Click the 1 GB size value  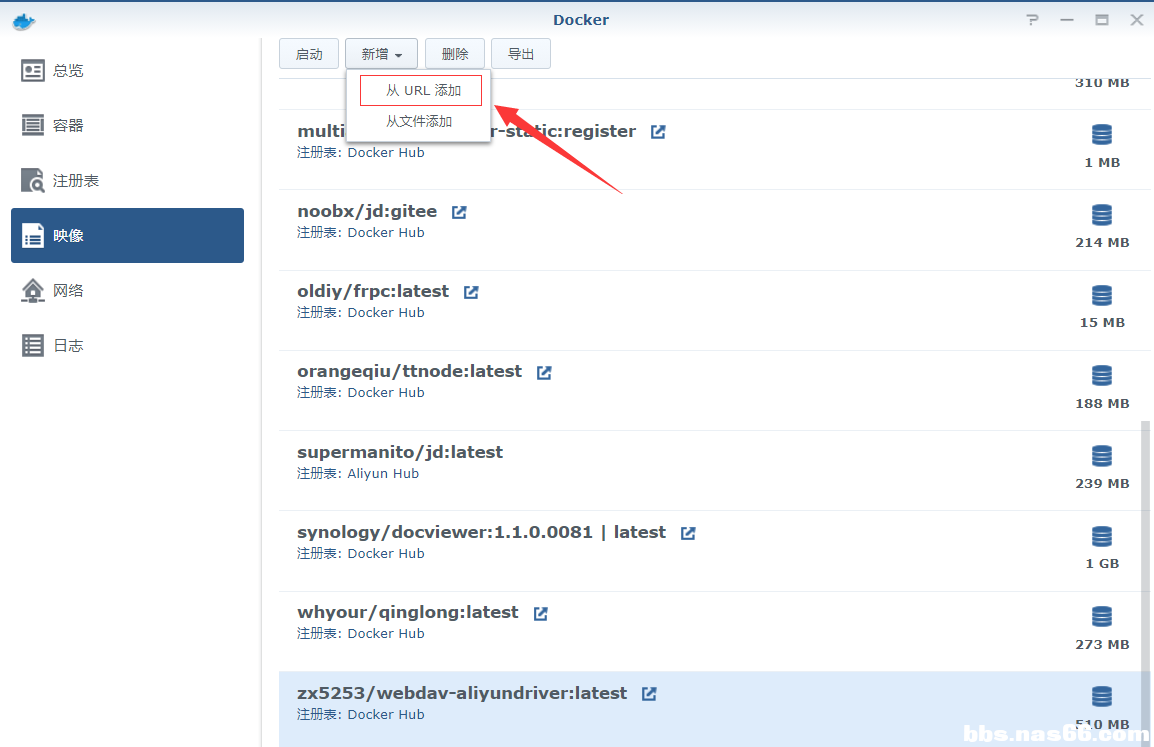[1102, 564]
